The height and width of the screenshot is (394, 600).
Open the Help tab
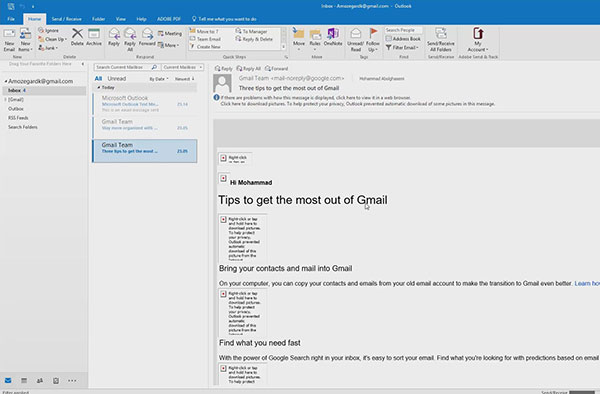[x=142, y=19]
